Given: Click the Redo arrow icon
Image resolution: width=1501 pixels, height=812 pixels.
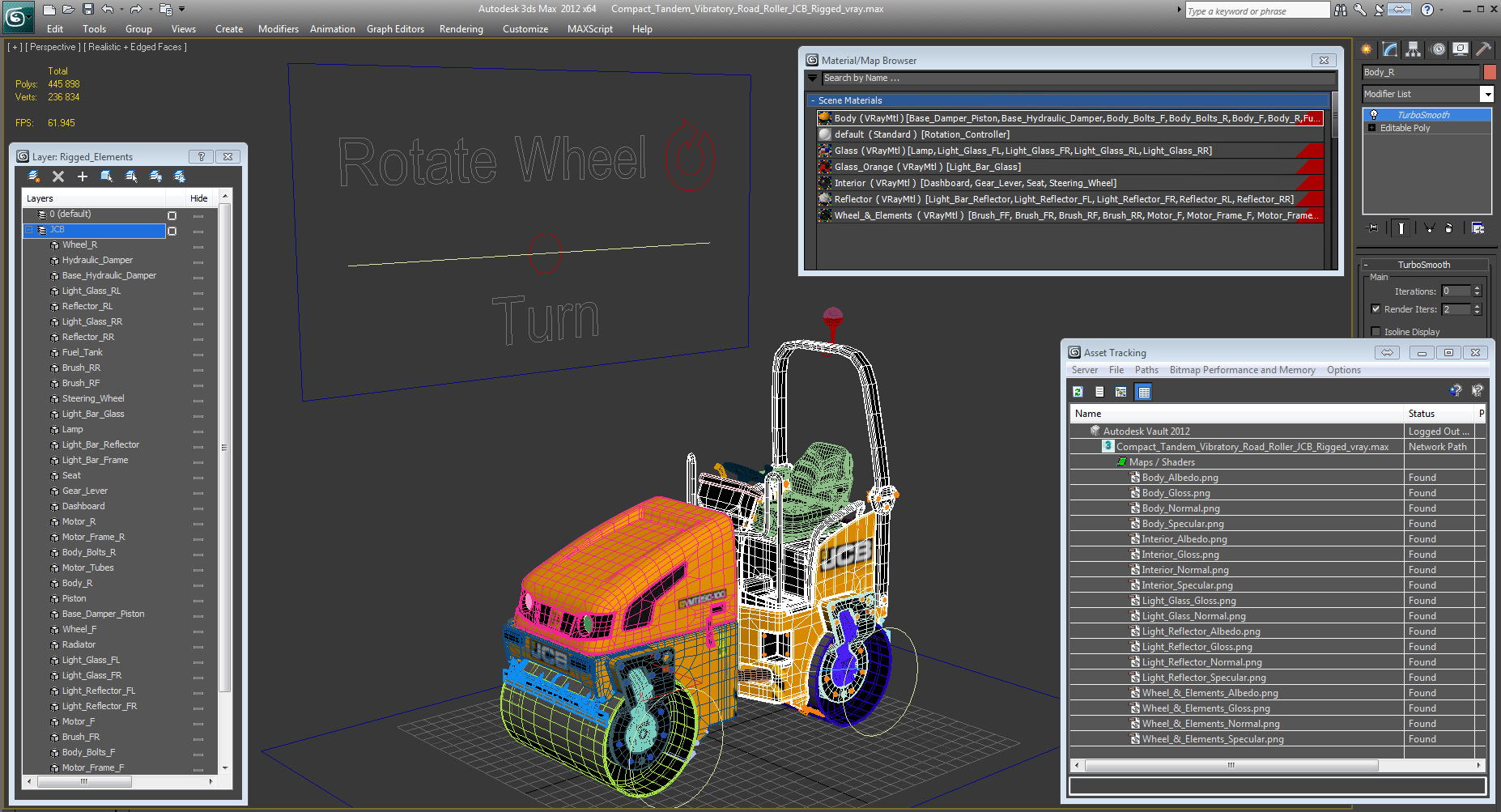Looking at the screenshot, I should 136,10.
